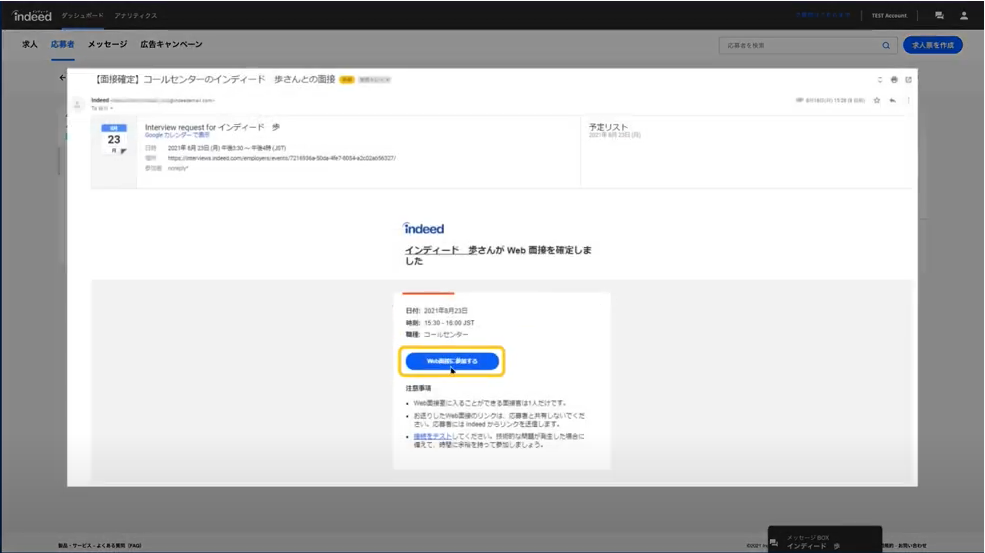Expand or collapse all messages arrows
Image resolution: width=985 pixels, height=553 pixels.
point(880,79)
